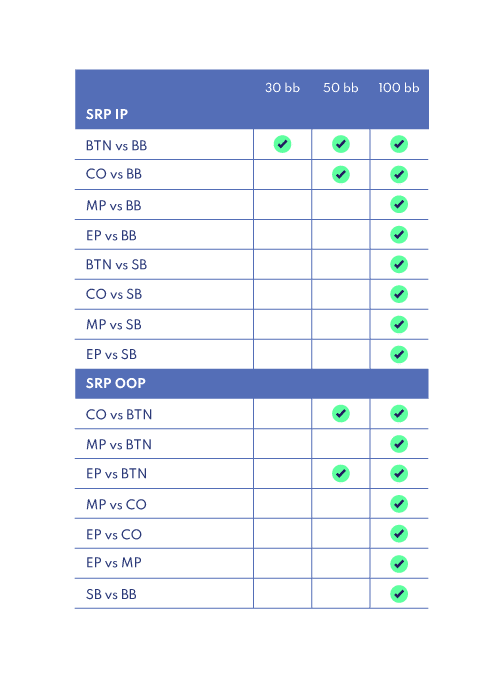Click the MP vs BB 100 bb checkmark

(399, 204)
